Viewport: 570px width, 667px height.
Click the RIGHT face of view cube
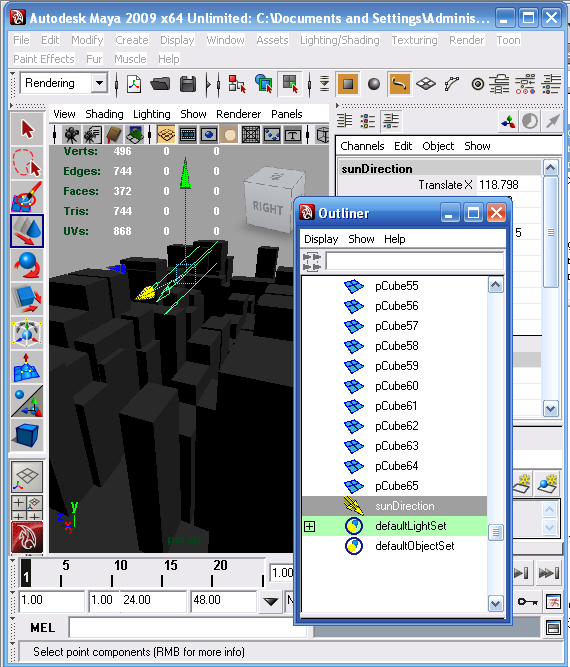click(x=268, y=208)
